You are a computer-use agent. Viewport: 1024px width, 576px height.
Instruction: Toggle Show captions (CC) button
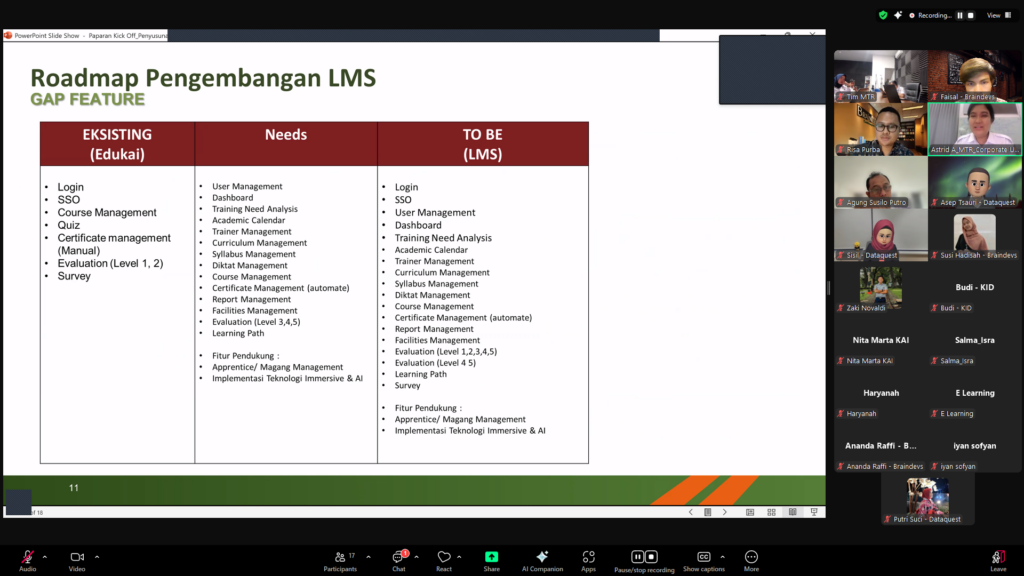[x=704, y=557]
